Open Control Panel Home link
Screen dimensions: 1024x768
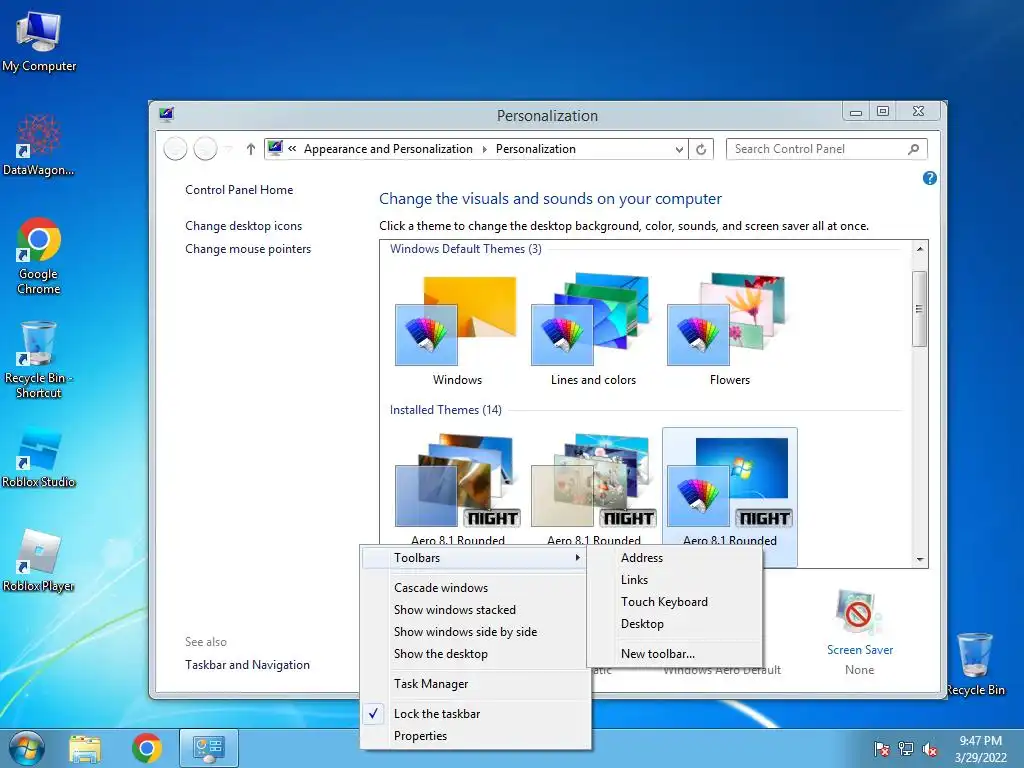point(239,190)
